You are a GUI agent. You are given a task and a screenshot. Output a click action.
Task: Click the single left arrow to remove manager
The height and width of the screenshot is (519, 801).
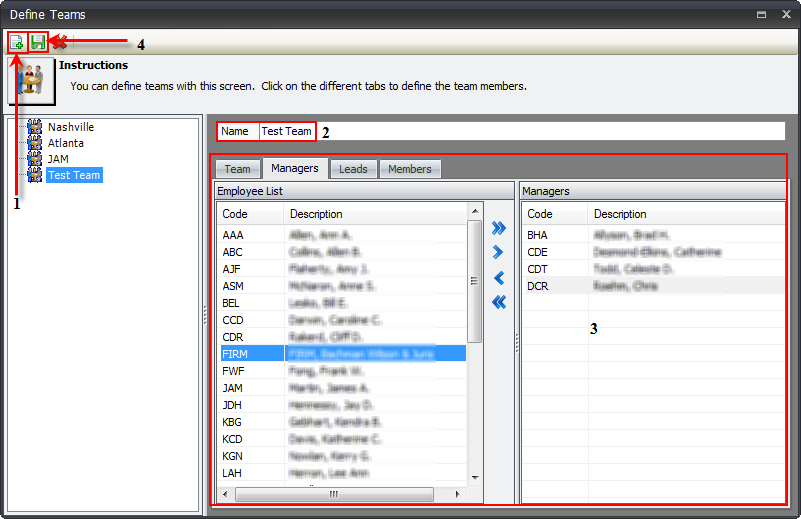(499, 278)
